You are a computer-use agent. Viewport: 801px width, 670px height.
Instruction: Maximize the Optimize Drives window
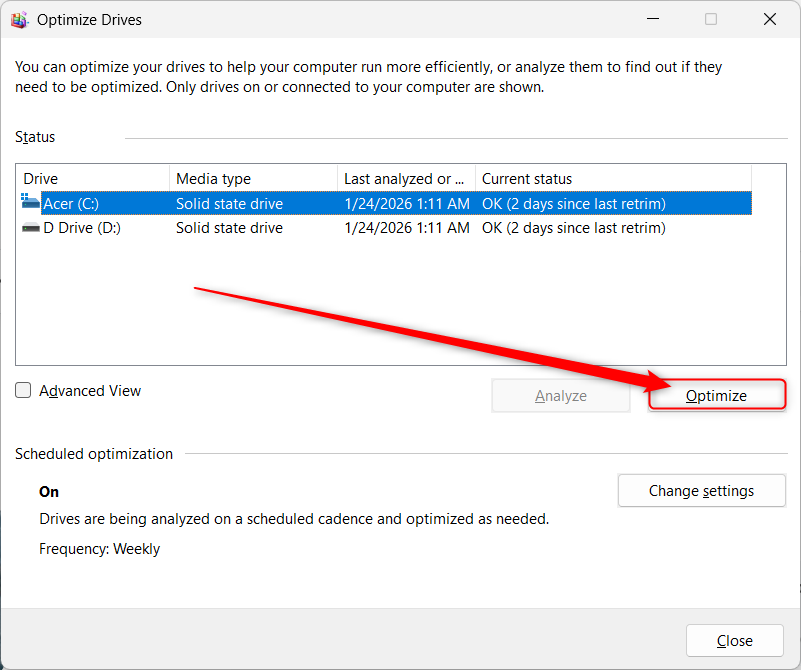711,19
